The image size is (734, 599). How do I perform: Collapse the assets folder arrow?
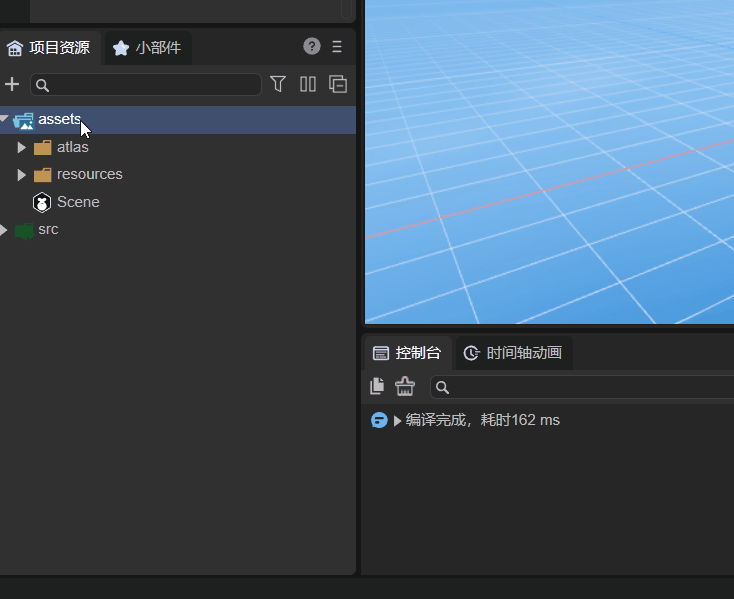[5, 120]
